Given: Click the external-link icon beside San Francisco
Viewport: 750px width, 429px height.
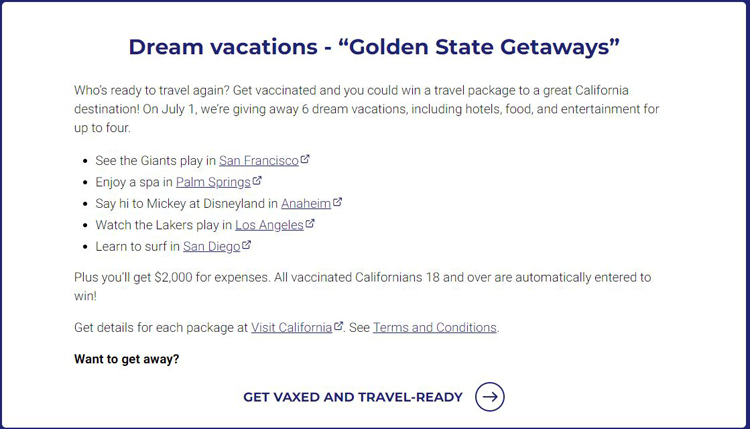Looking at the screenshot, I should click(x=305, y=159).
